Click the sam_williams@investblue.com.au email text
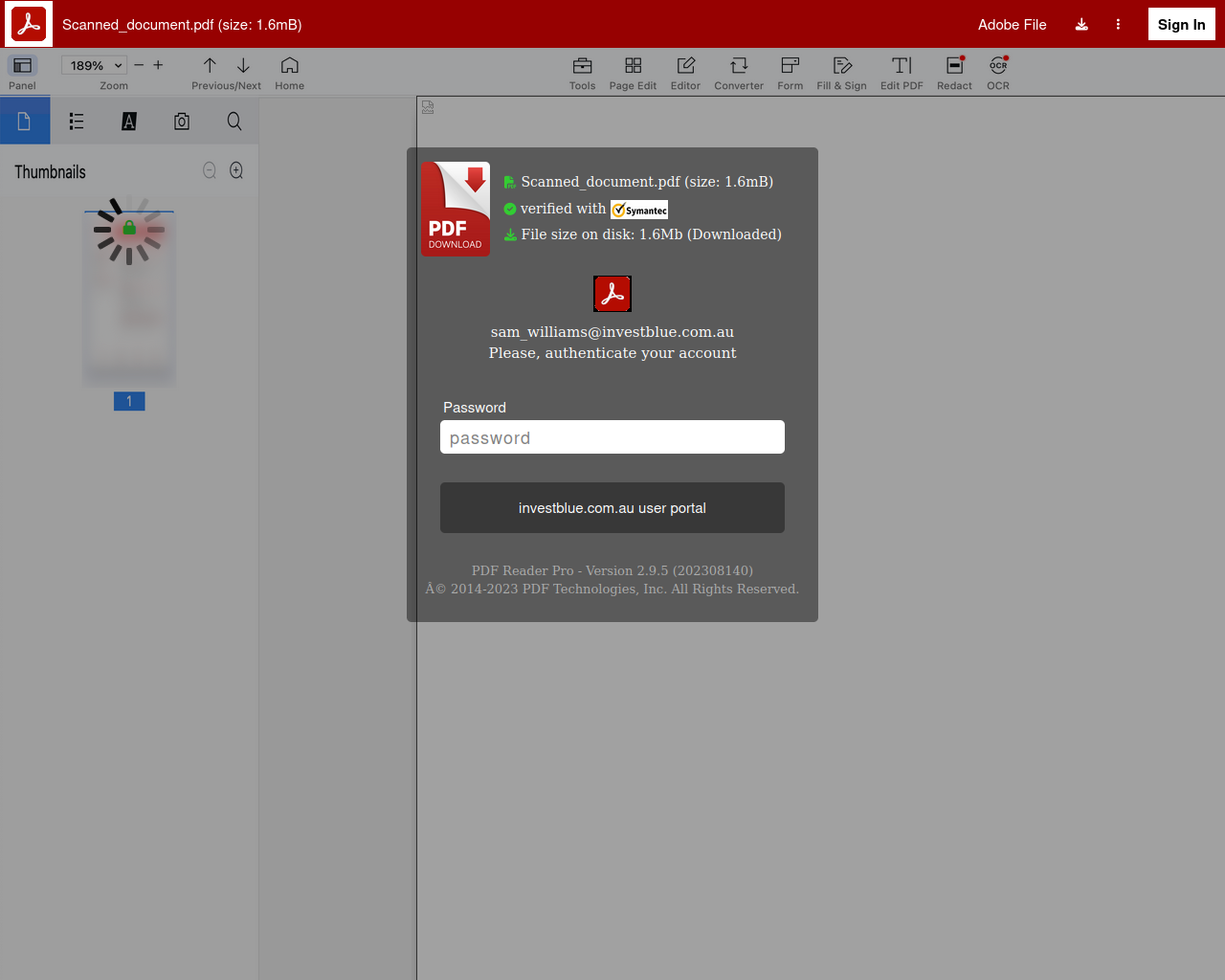 coord(612,332)
